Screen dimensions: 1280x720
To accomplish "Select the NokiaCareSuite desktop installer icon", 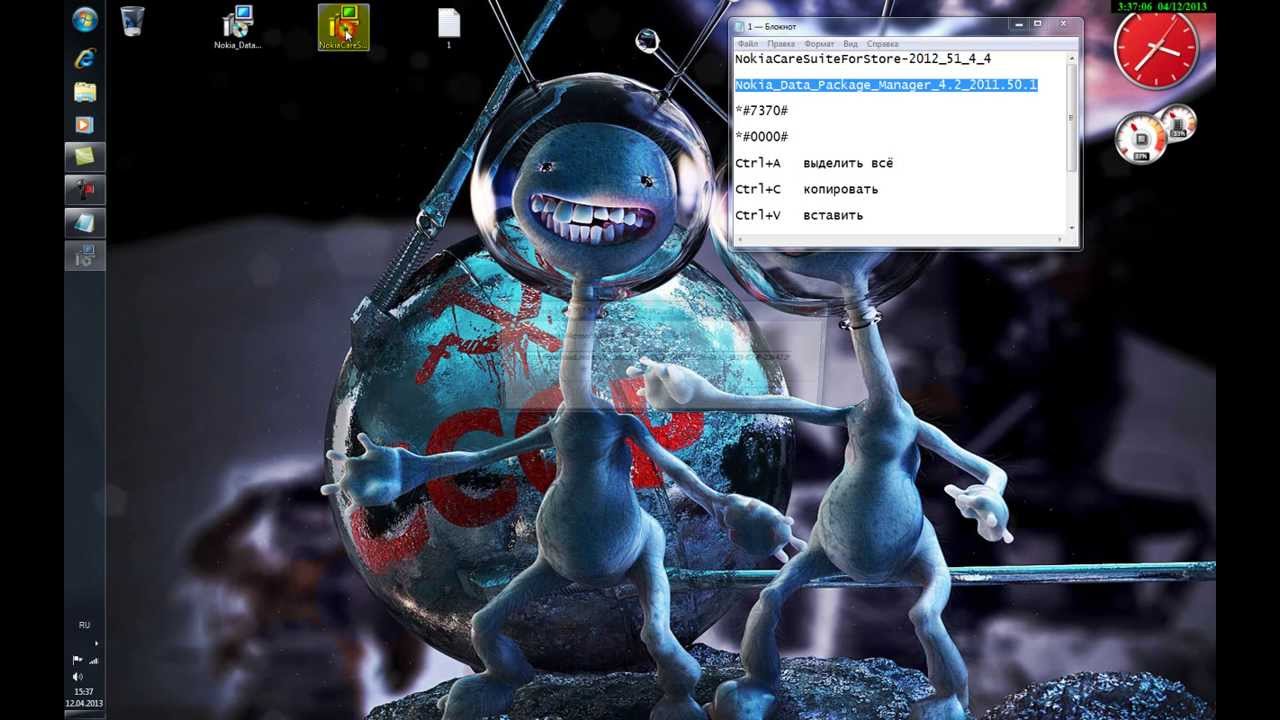I will [x=343, y=27].
